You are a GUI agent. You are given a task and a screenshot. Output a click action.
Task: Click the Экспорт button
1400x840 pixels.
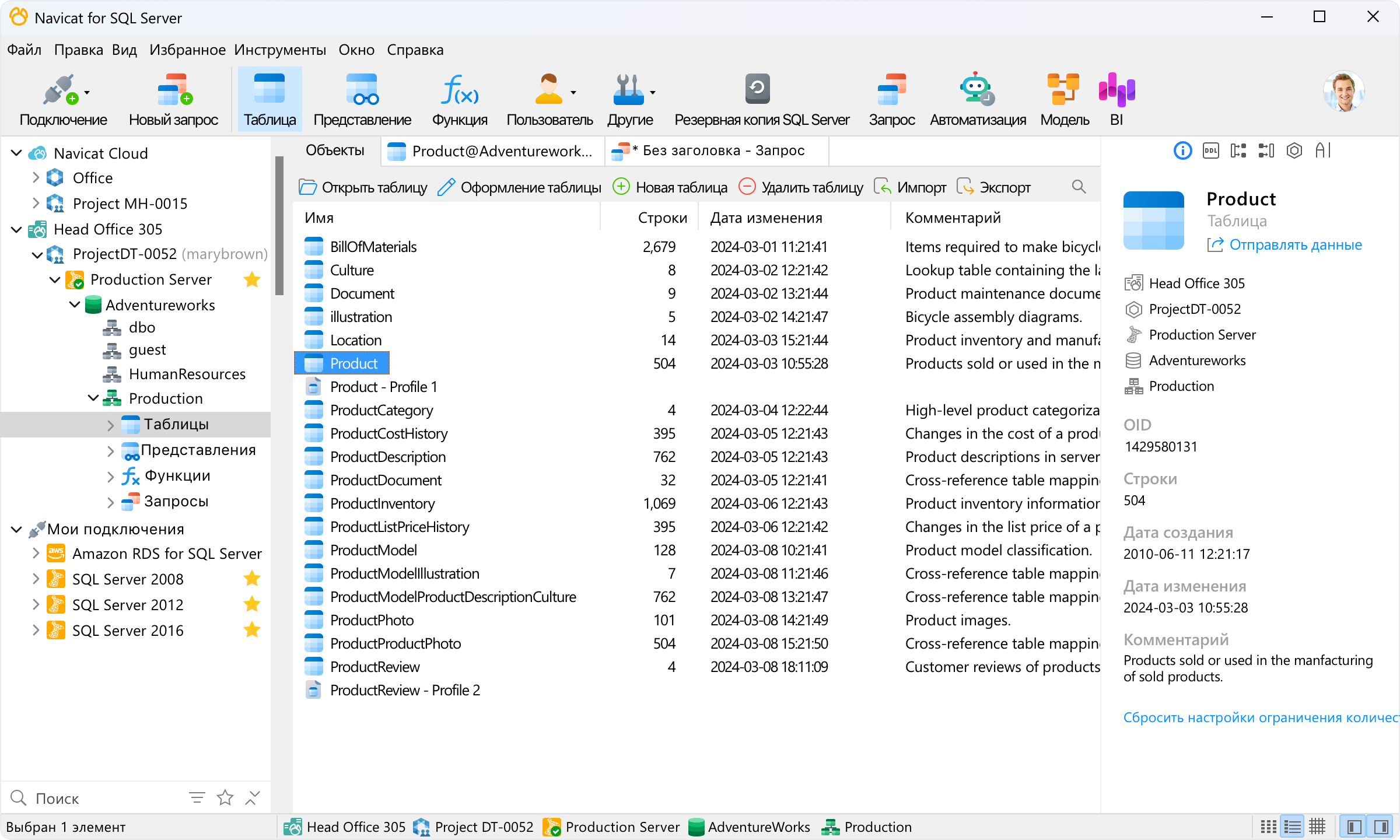click(x=994, y=187)
